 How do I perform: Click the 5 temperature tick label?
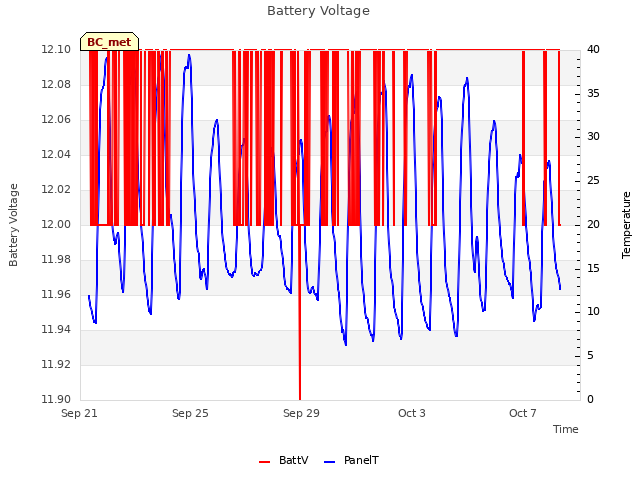point(590,356)
